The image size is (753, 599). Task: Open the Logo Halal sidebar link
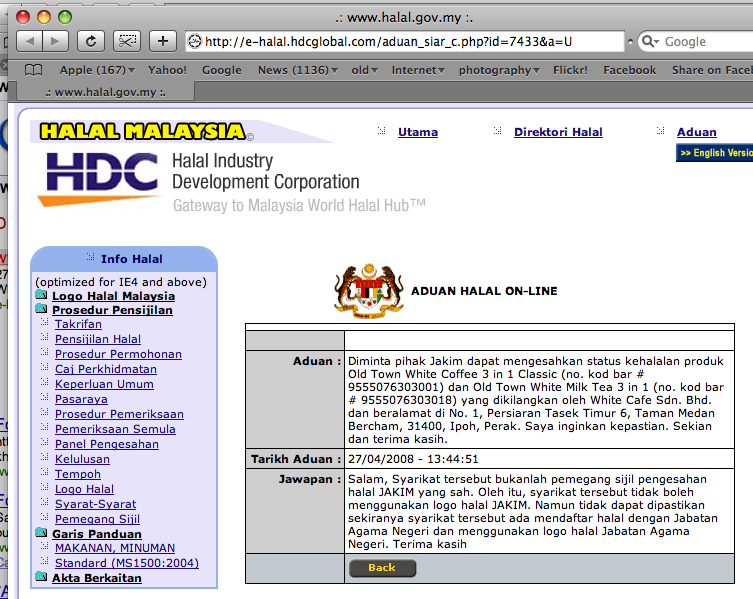(84, 489)
